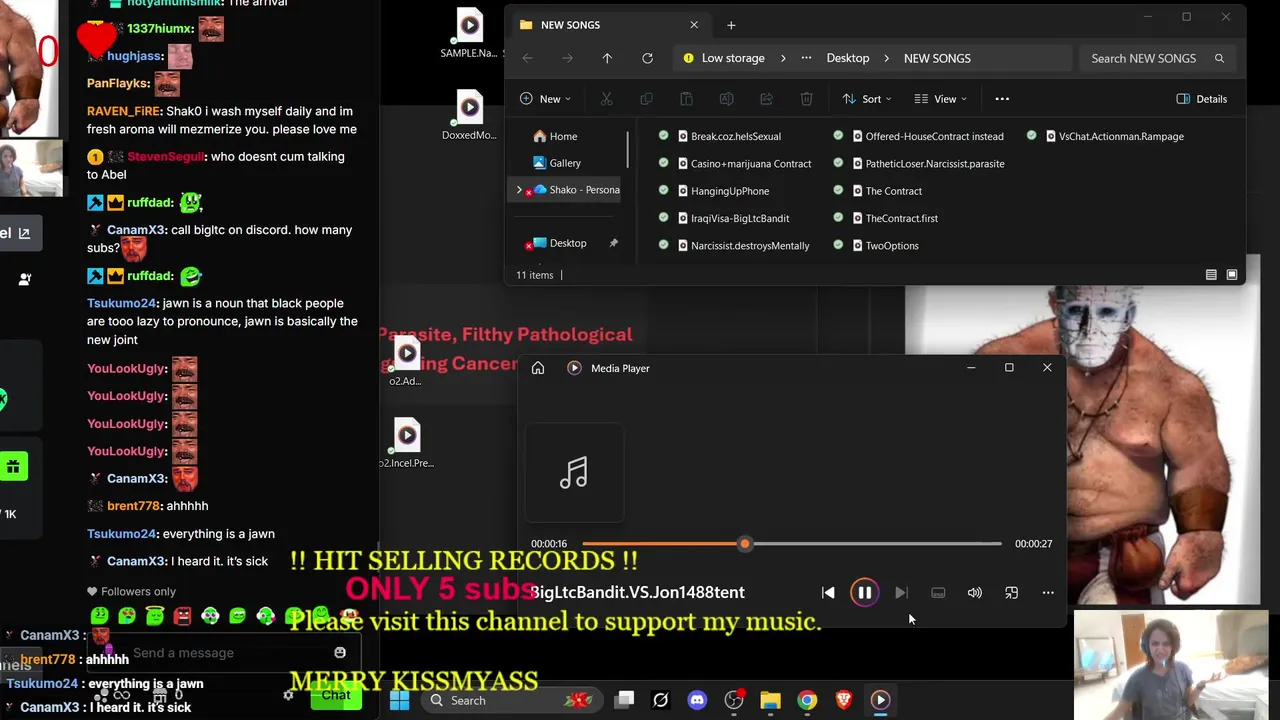This screenshot has height=720, width=1280.
Task: Open the Sort dropdown in File Explorer
Action: (866, 99)
